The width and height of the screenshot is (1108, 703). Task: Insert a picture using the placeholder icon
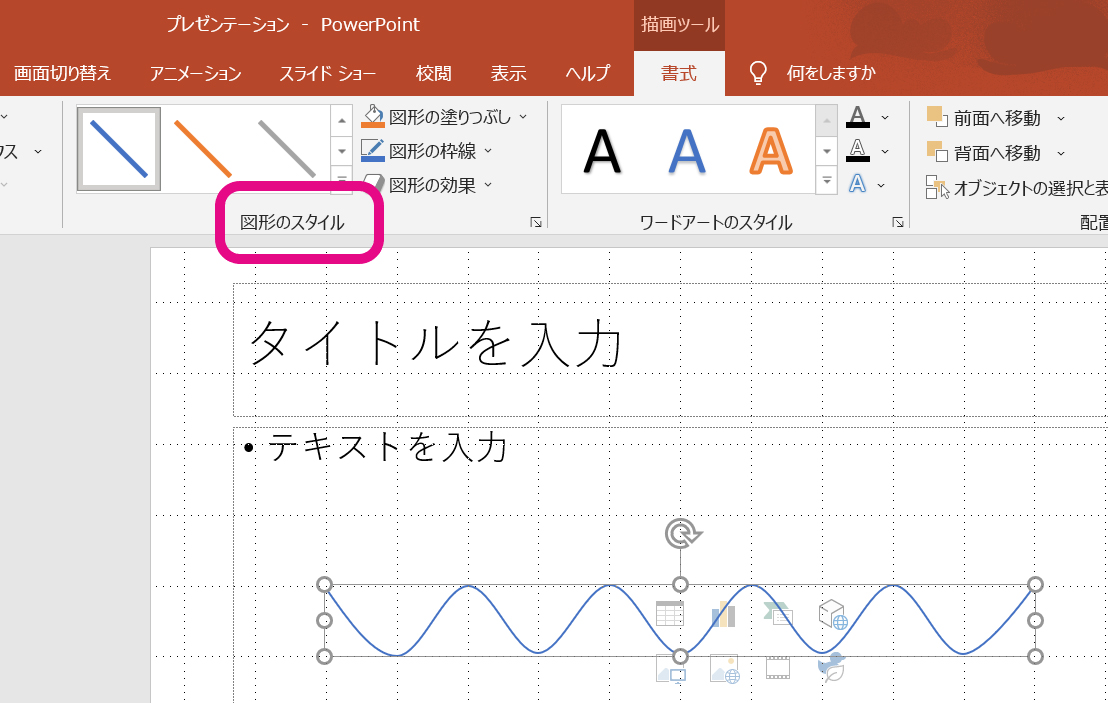point(670,668)
